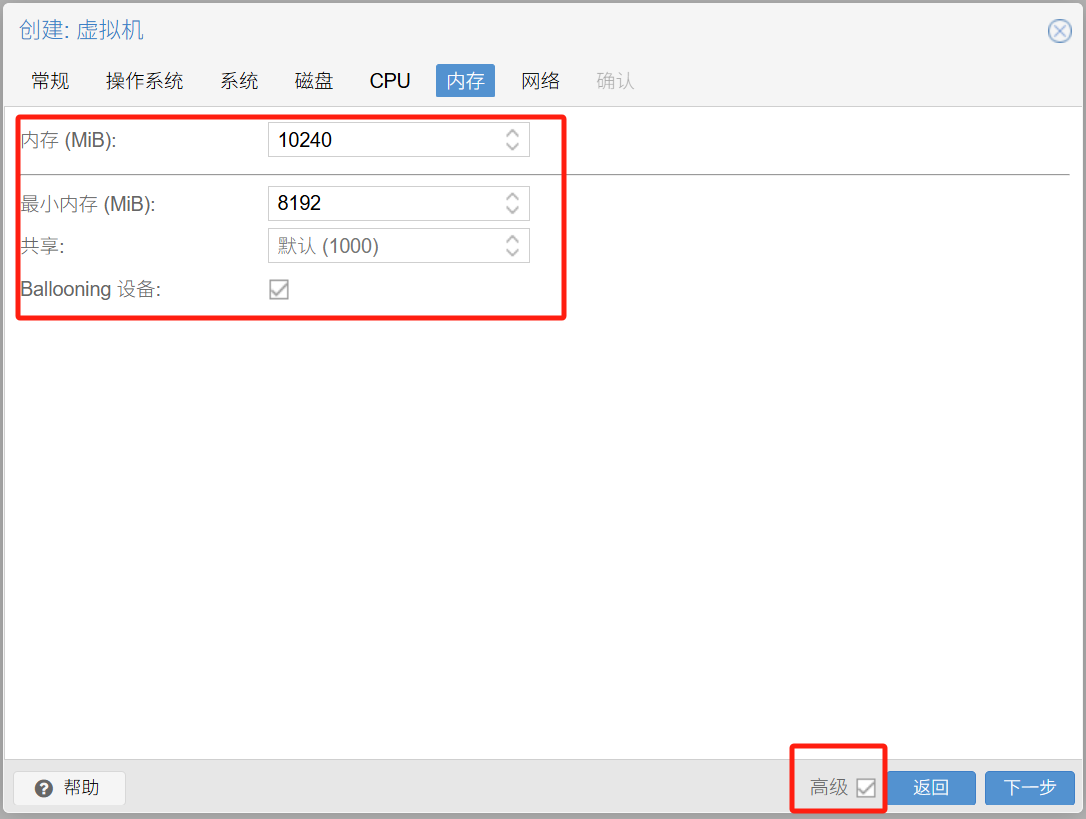
Task: Click the Ballooning 设备 label
Action: 91,289
